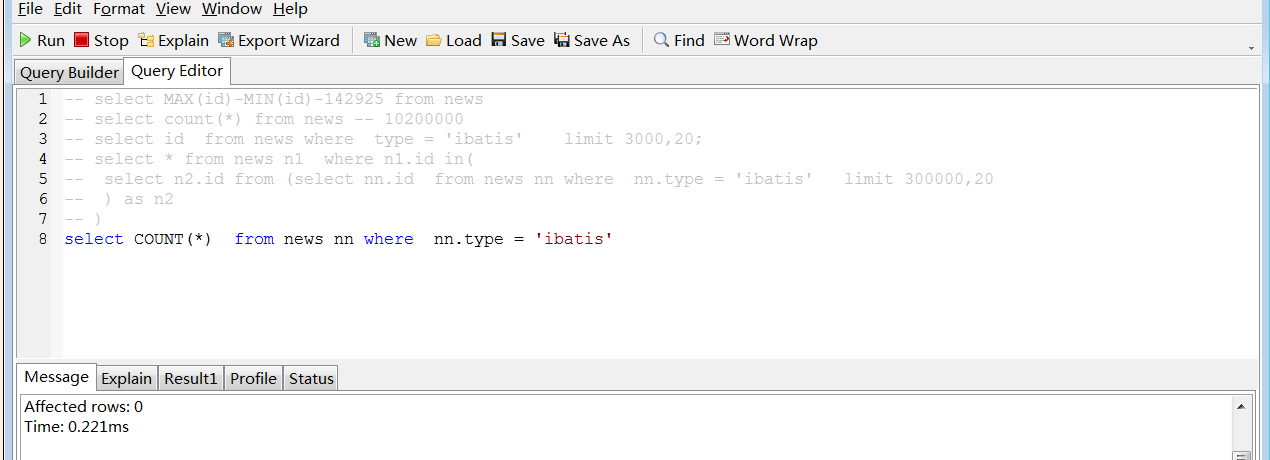Load a query file
The image size is (1270, 460).
pyautogui.click(x=453, y=41)
